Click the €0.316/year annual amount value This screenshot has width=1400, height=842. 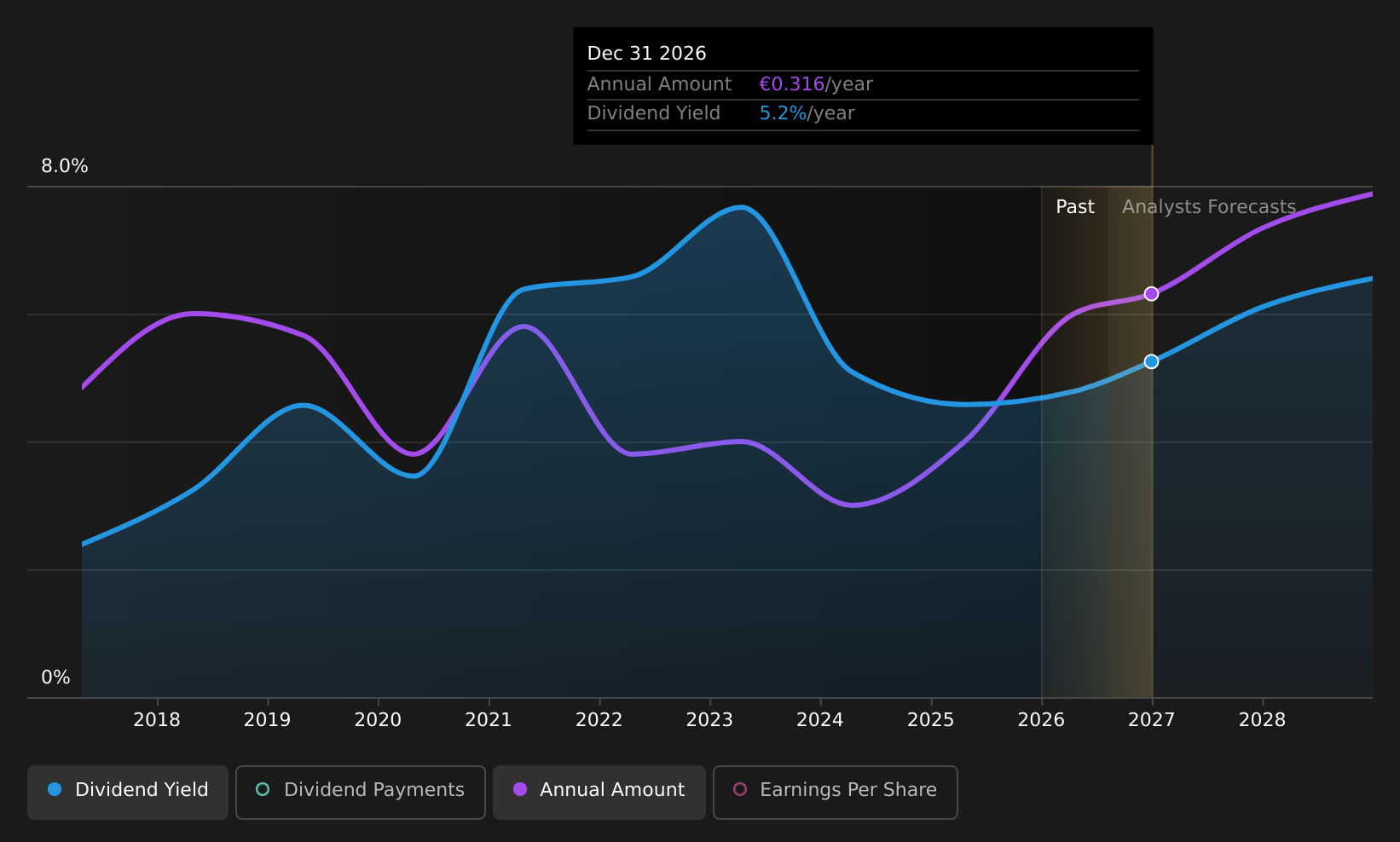click(816, 84)
